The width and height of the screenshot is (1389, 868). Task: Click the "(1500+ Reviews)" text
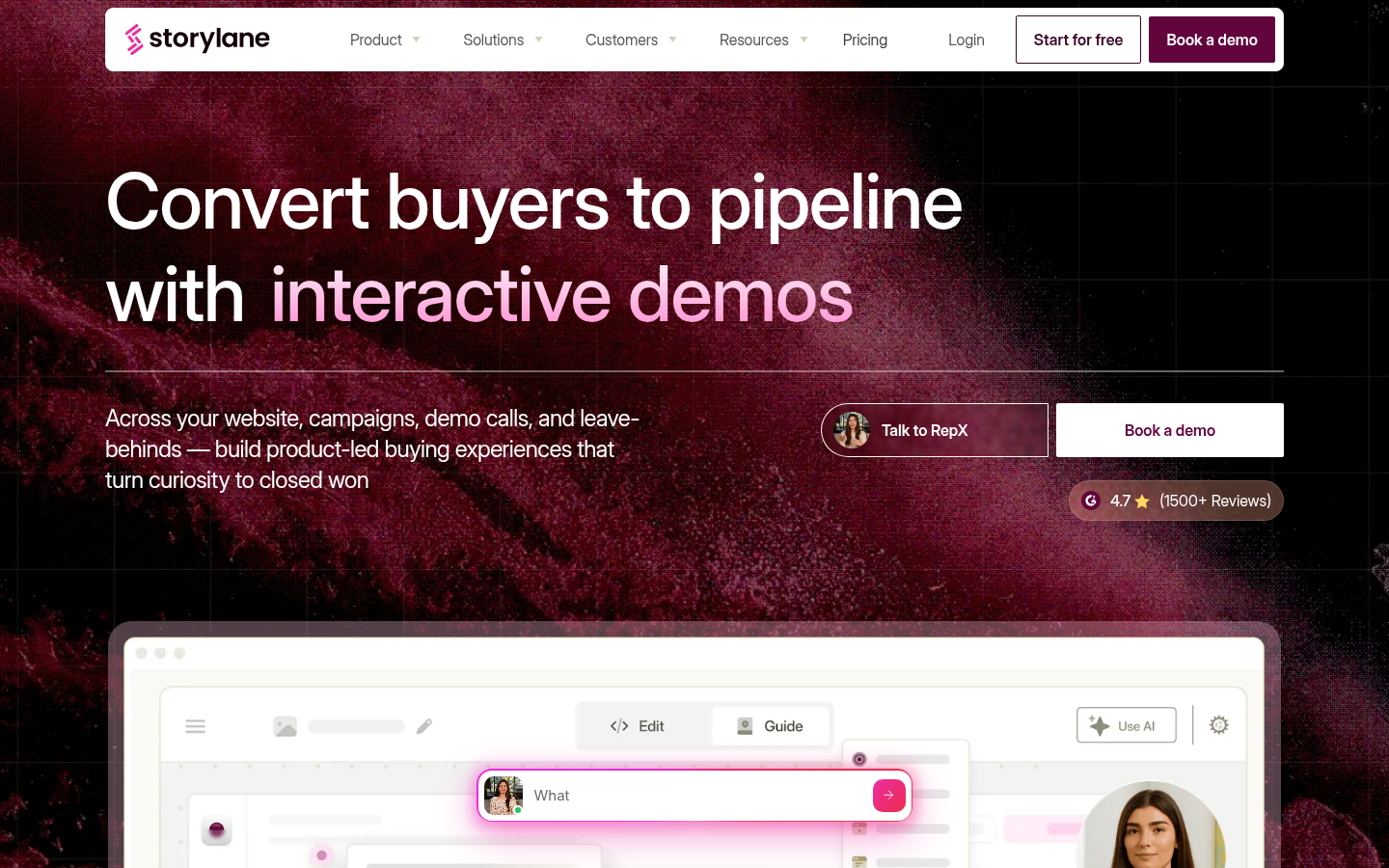(x=1215, y=501)
